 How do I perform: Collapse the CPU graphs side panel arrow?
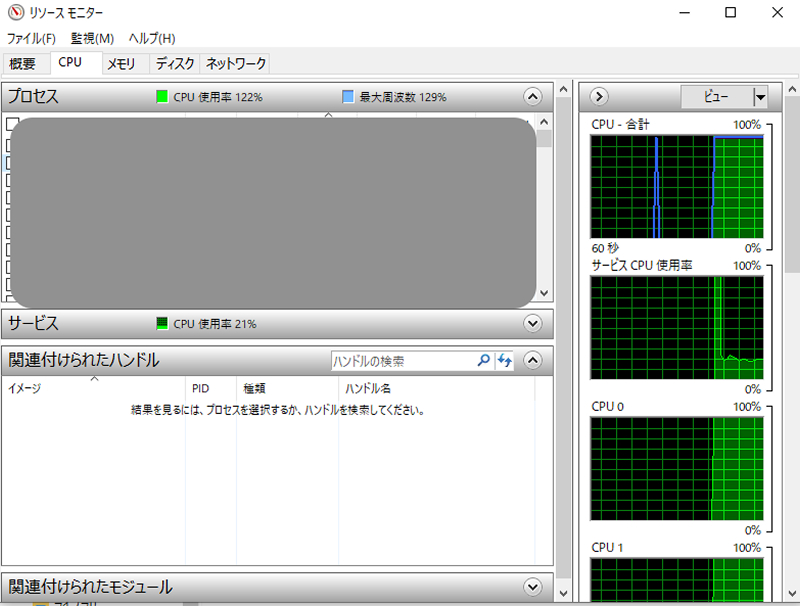tap(597, 96)
